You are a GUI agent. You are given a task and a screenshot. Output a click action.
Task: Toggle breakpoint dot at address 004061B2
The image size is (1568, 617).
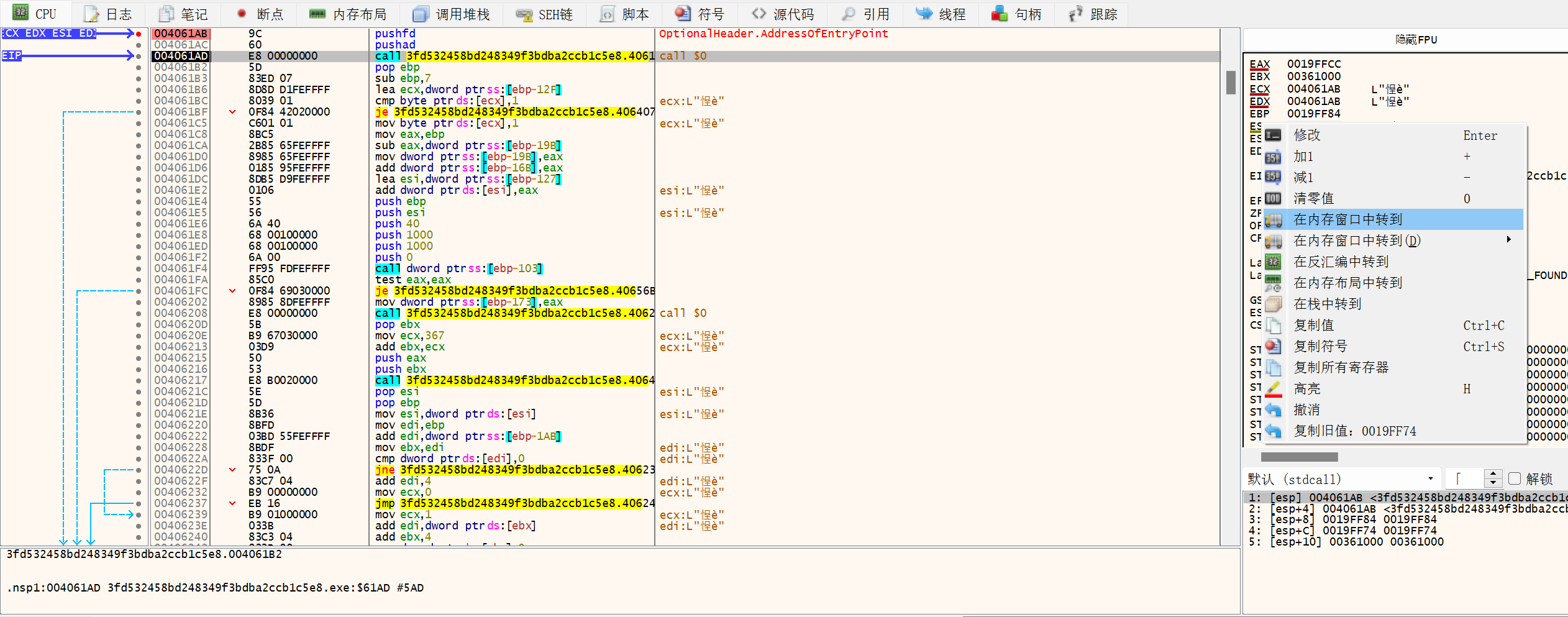tap(139, 67)
